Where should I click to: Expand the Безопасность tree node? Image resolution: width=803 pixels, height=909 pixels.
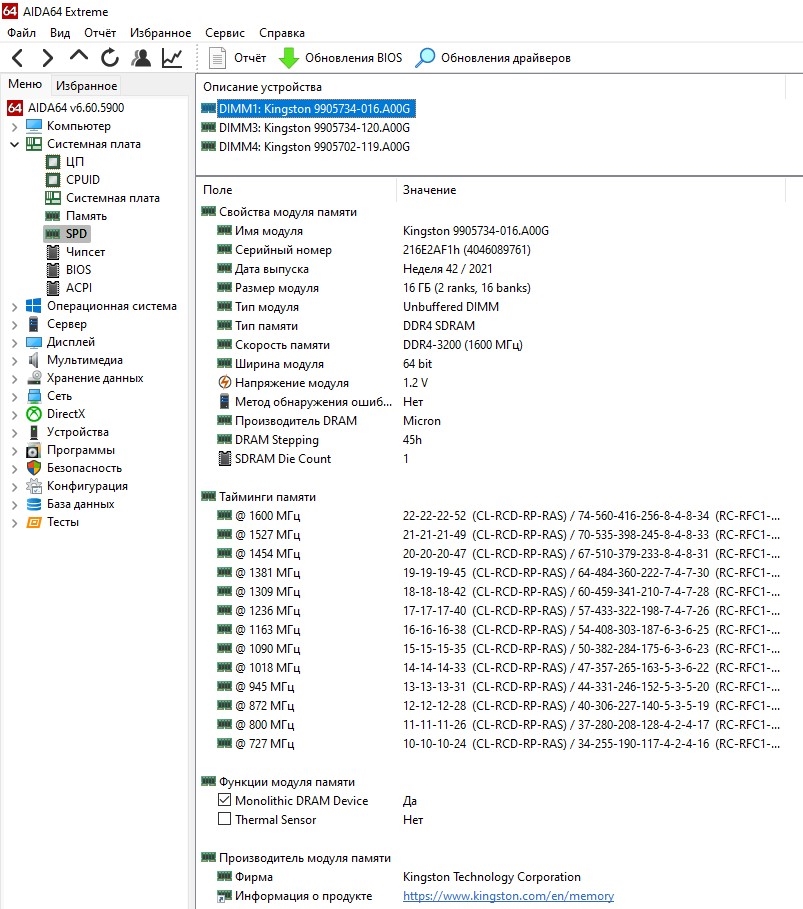coord(14,468)
